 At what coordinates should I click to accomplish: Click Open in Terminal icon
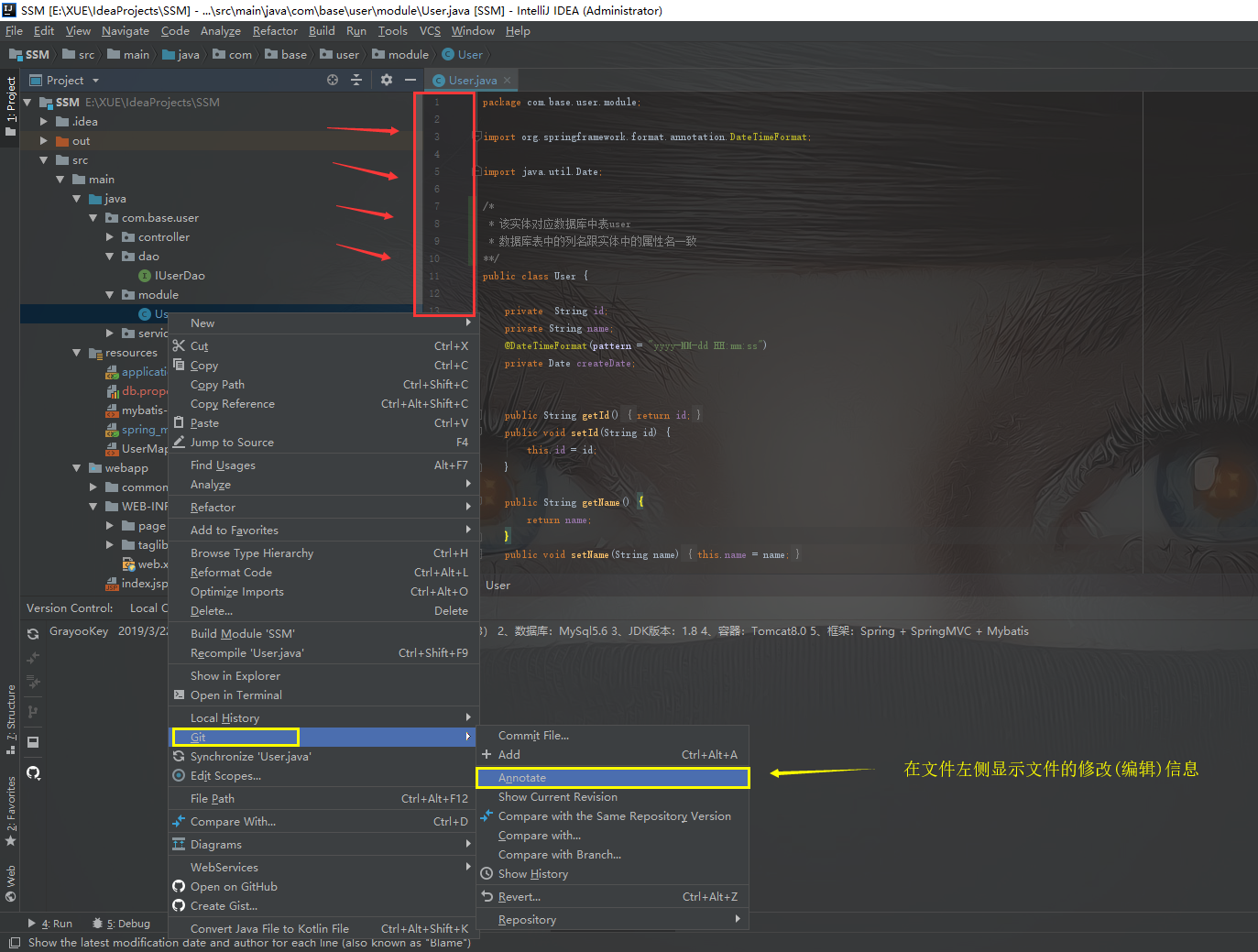[179, 695]
